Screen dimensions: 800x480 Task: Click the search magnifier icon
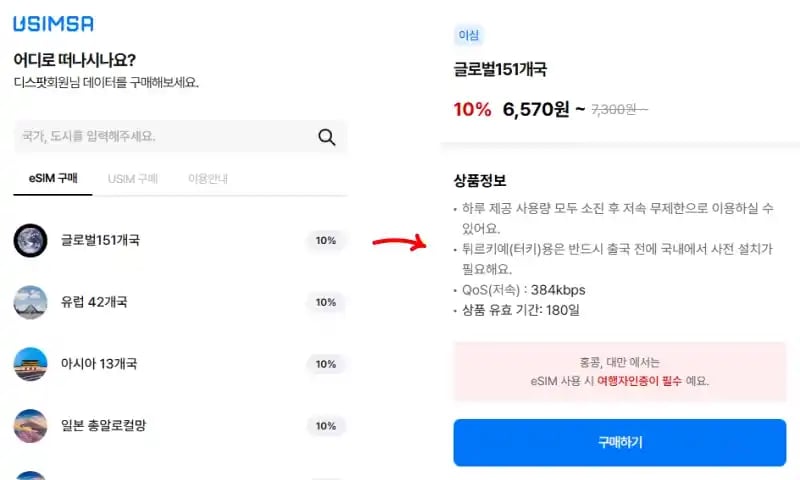(327, 137)
